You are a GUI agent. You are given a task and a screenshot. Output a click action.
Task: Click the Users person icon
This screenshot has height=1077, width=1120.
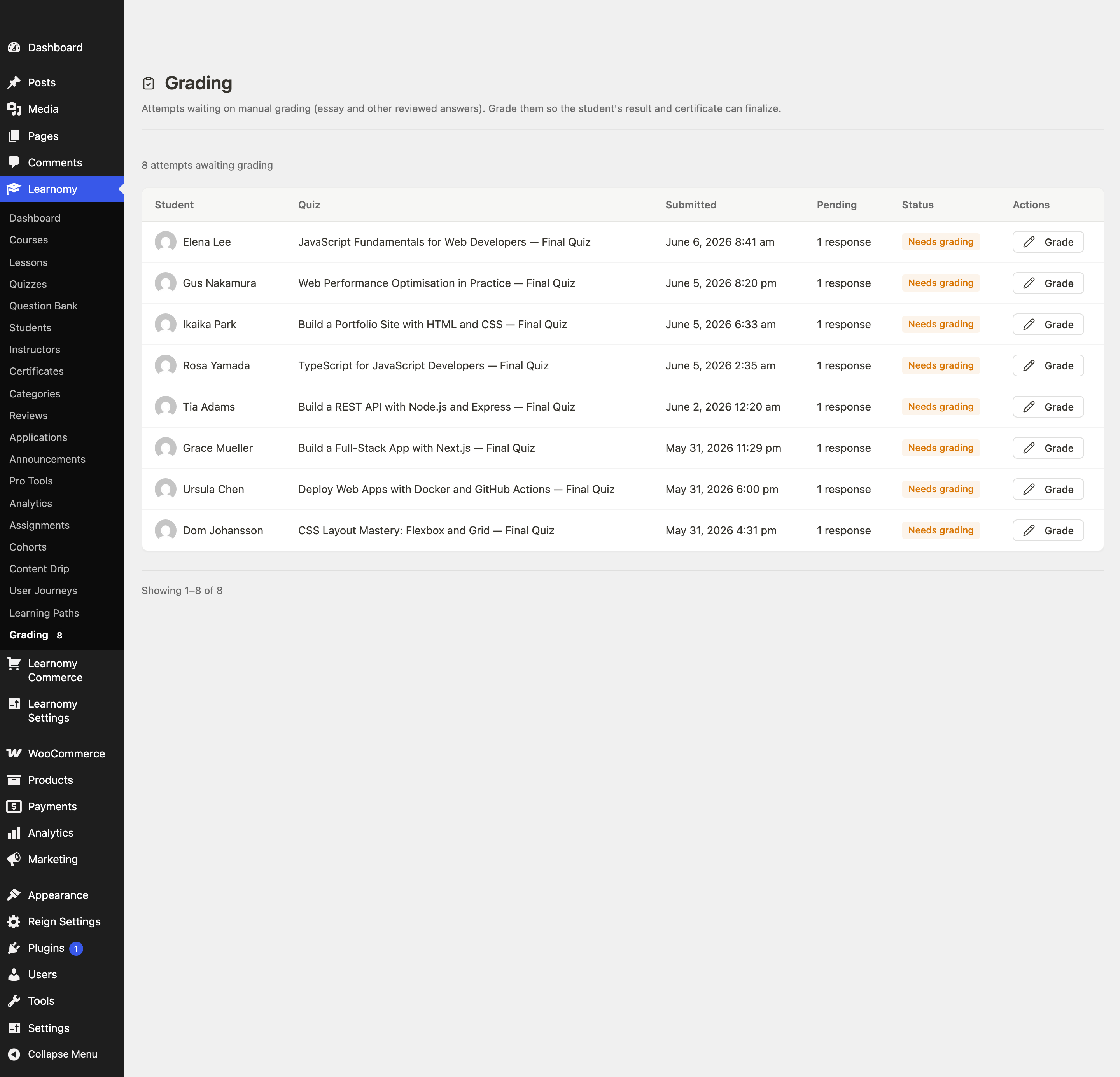[14, 974]
